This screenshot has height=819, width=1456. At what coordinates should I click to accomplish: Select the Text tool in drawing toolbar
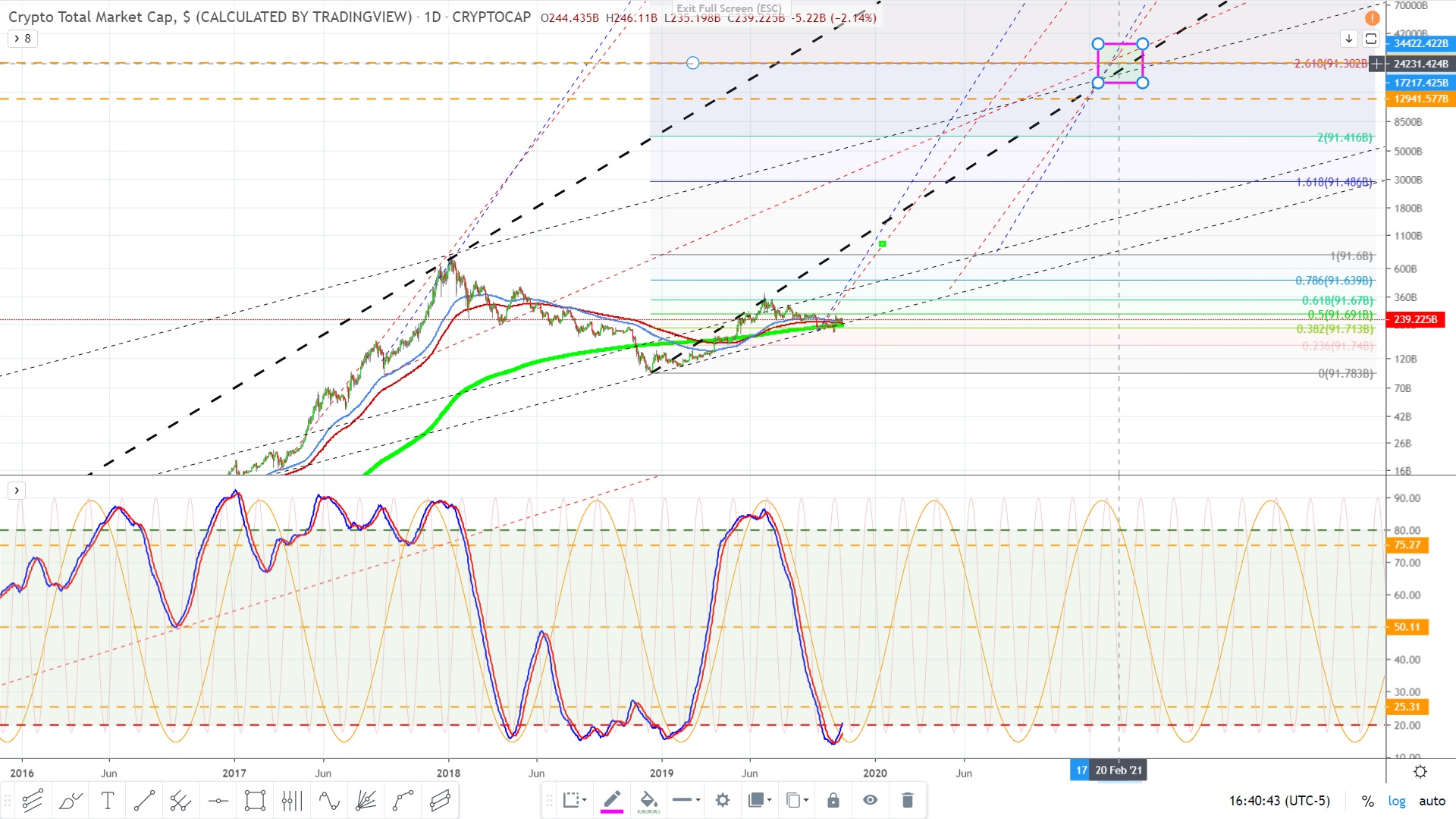(108, 800)
